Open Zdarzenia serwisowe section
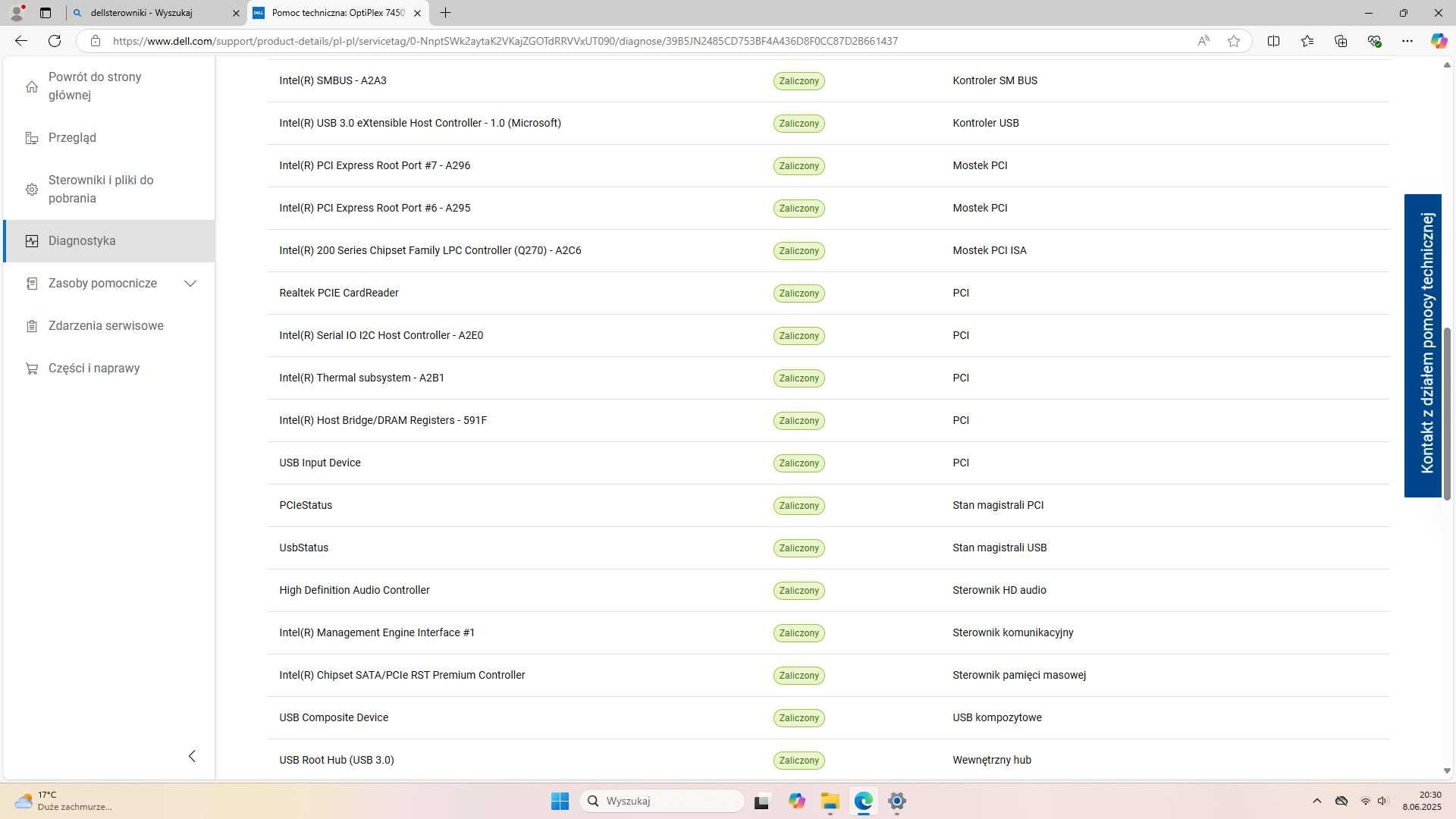 pos(109,325)
